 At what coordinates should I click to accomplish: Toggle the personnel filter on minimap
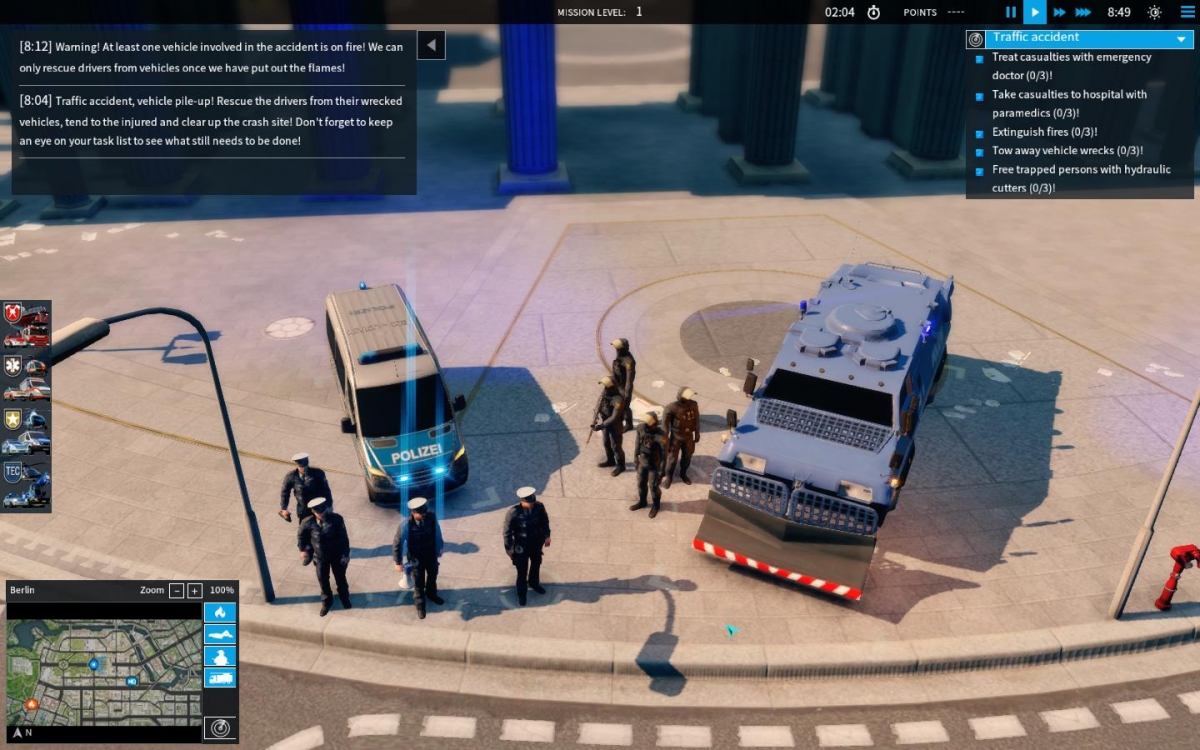pos(220,656)
